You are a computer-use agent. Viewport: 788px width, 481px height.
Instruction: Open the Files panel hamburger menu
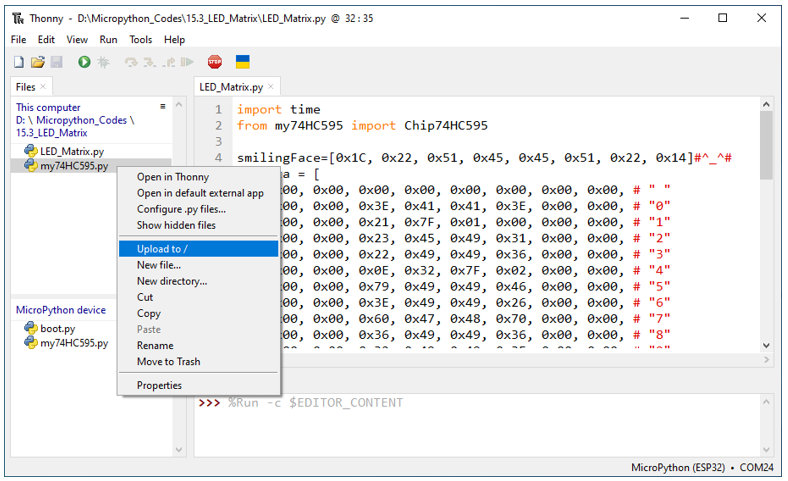(x=162, y=106)
